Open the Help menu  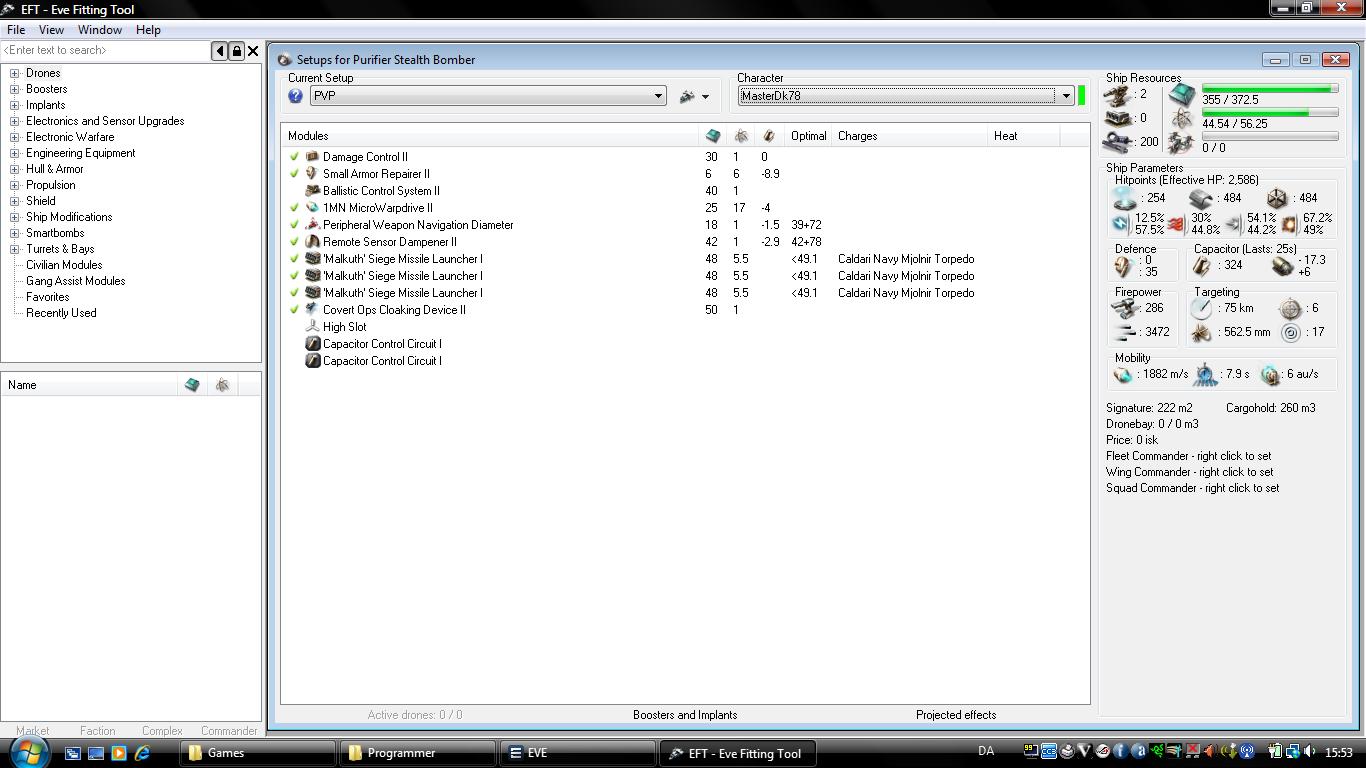148,30
